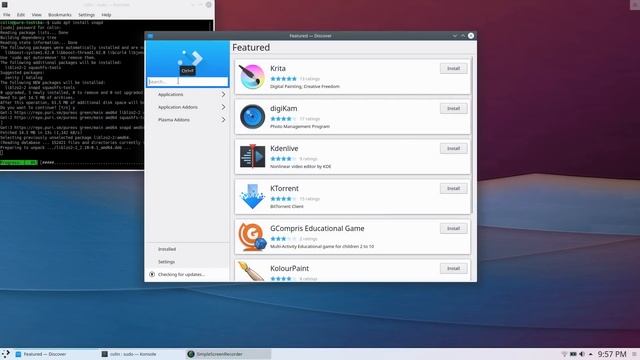Click the Featured list vertical scrollbar
The height and width of the screenshot is (360, 640).
tap(472, 135)
